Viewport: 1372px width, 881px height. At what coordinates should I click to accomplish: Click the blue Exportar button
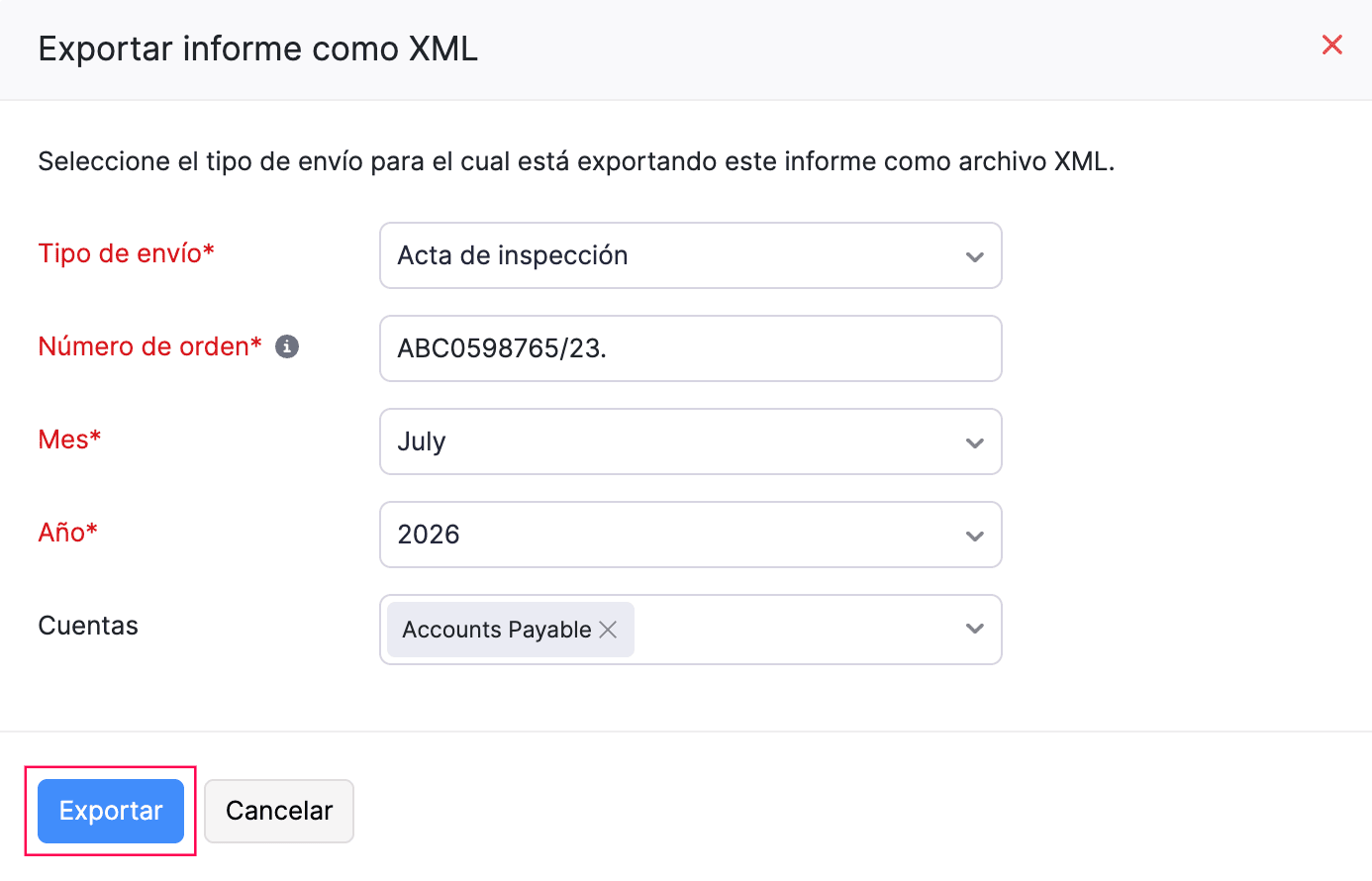click(111, 811)
